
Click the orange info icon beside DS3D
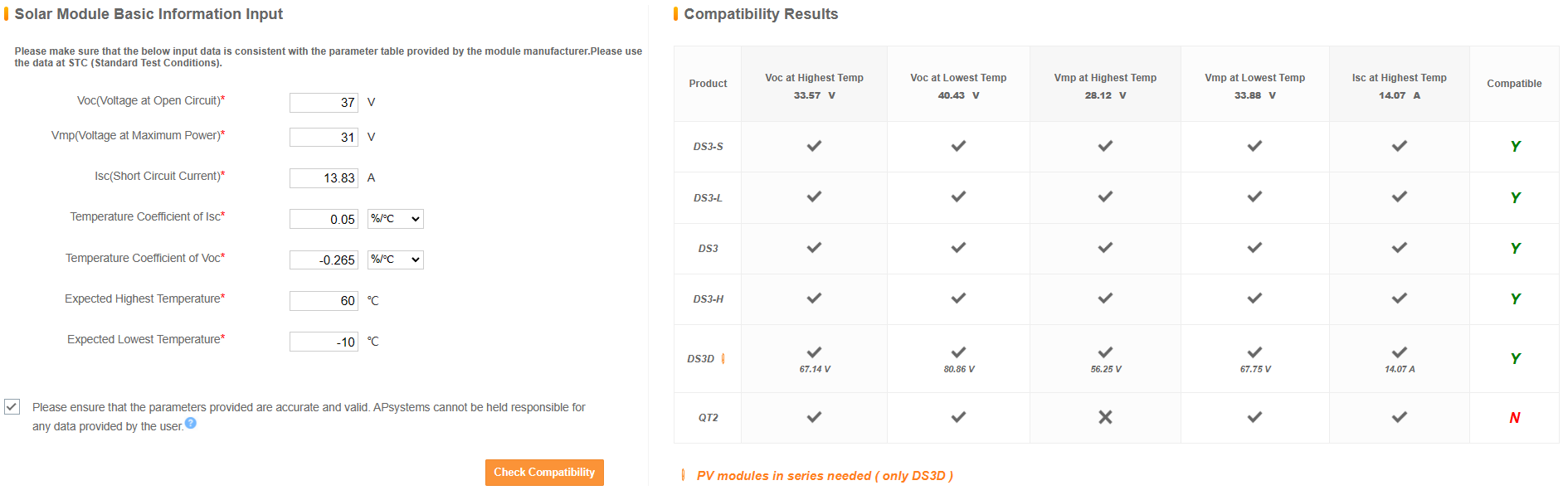pyautogui.click(x=723, y=358)
